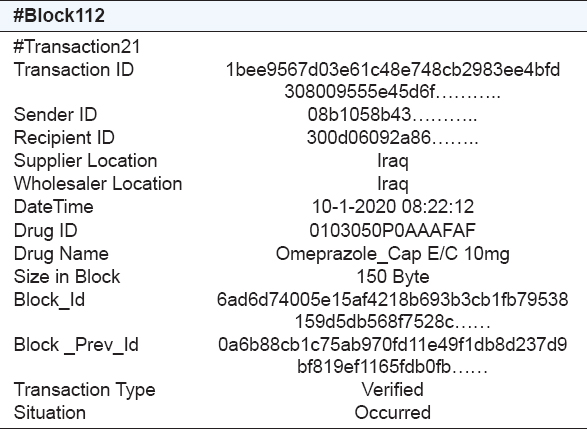Click the Transaction ID field label
The image size is (587, 429).
(74, 70)
